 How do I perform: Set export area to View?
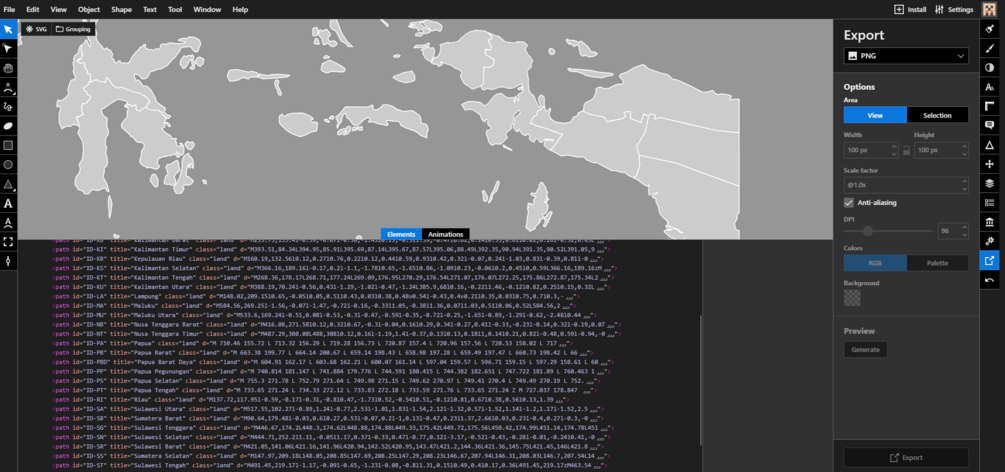click(875, 115)
